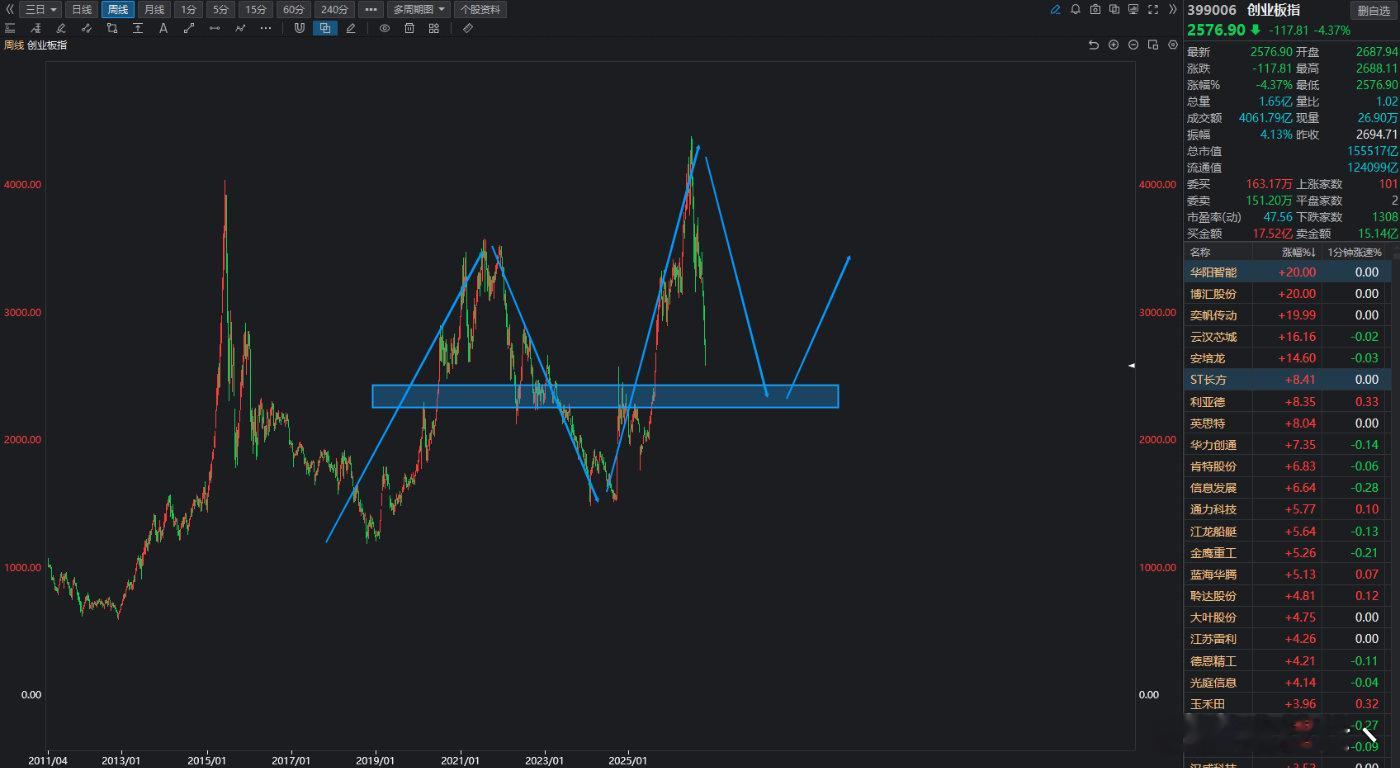The height and width of the screenshot is (768, 1400).
Task: Undo with the back-arrow icon above the chart
Action: click(x=1094, y=45)
